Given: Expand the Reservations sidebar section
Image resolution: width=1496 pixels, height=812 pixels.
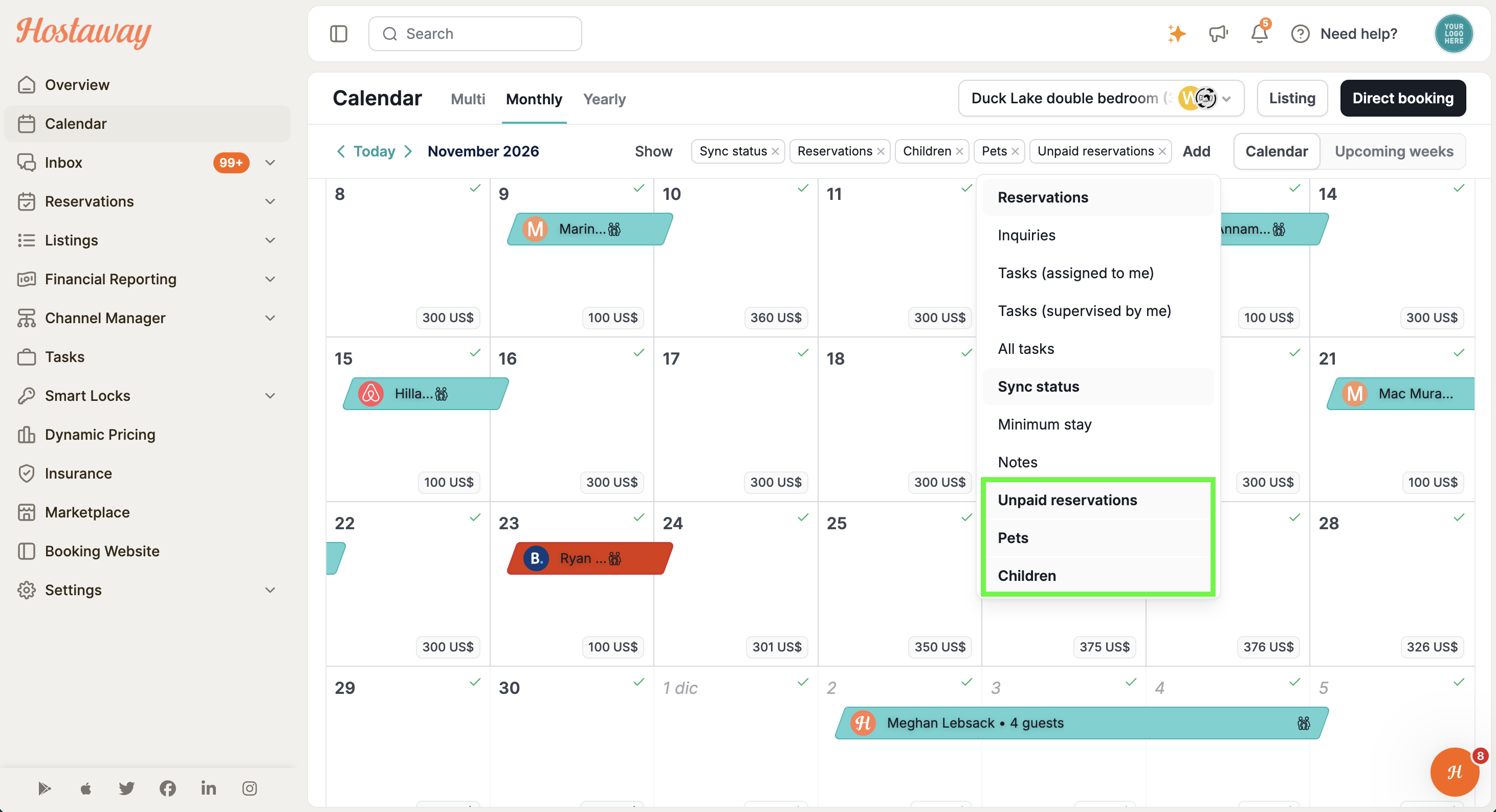Looking at the screenshot, I should 270,201.
